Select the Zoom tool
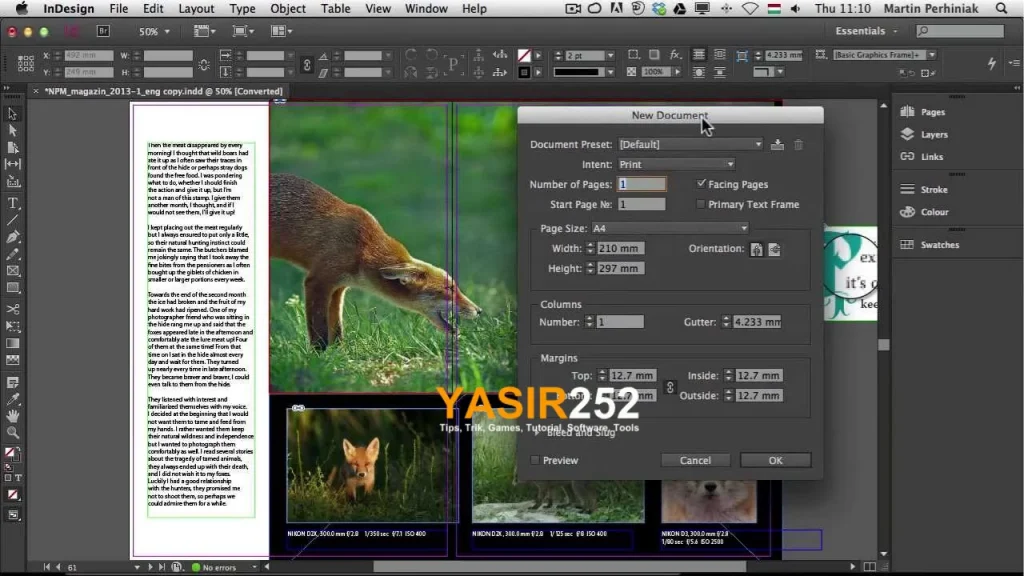The image size is (1024, 576). tap(12, 432)
